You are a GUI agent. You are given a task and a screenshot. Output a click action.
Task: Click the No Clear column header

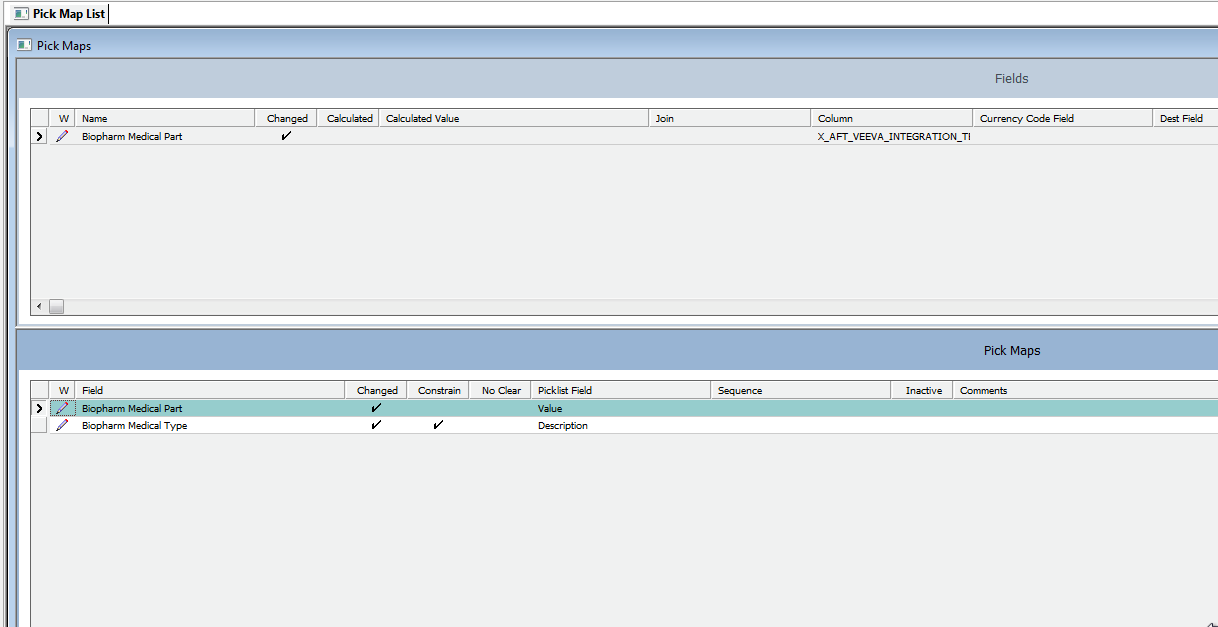501,390
